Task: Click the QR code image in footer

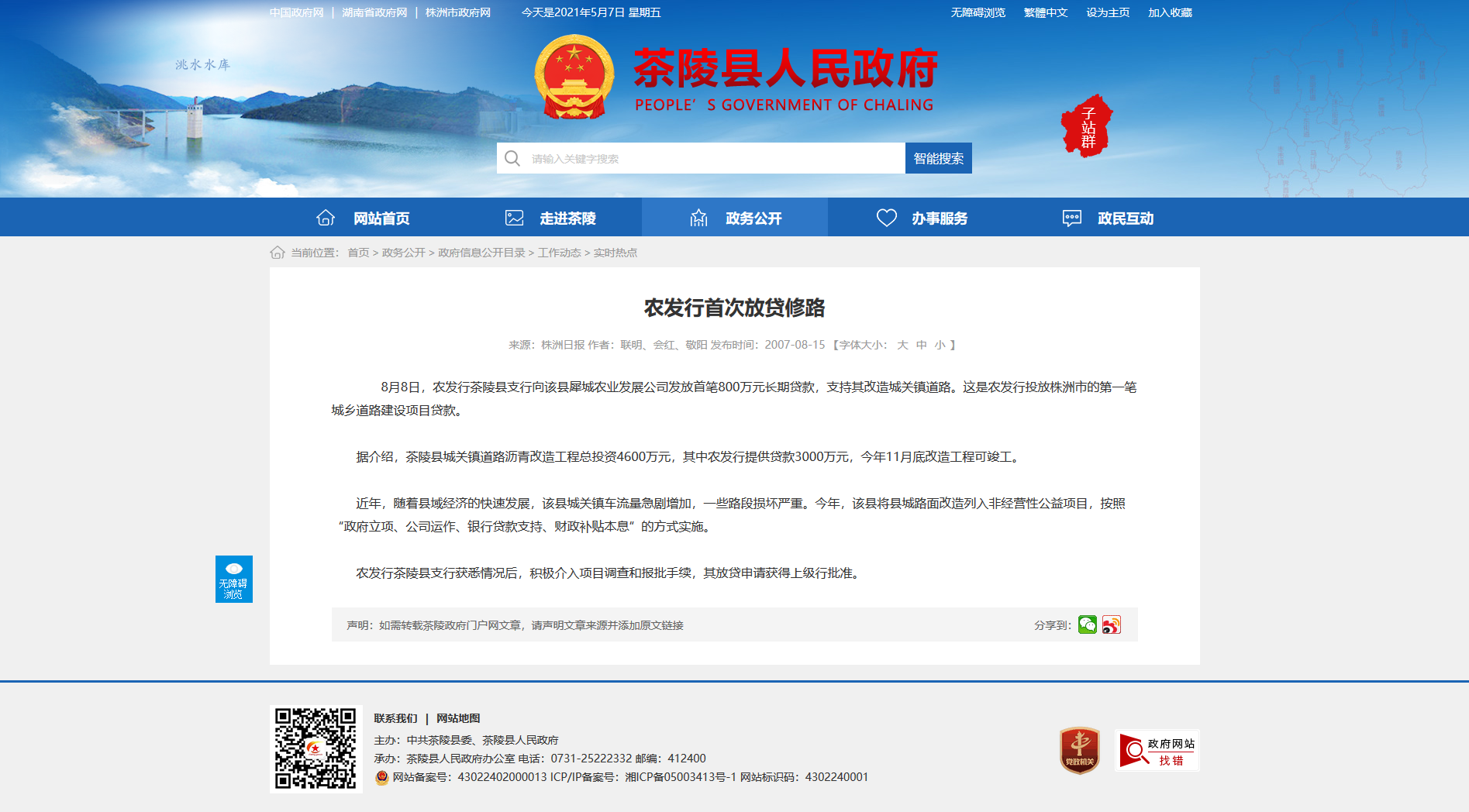Action: coord(316,748)
